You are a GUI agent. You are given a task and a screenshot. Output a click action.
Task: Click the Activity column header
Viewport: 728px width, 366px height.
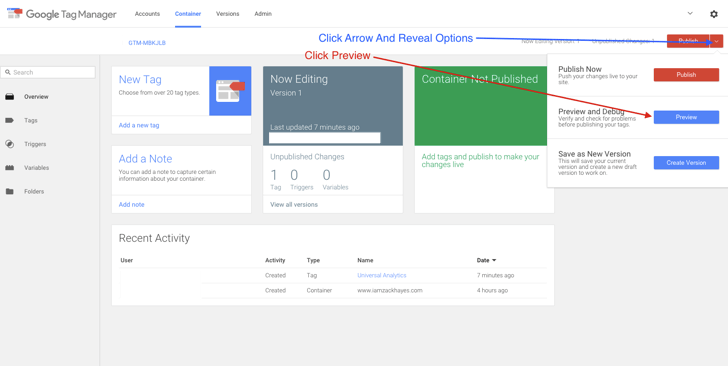[275, 261]
